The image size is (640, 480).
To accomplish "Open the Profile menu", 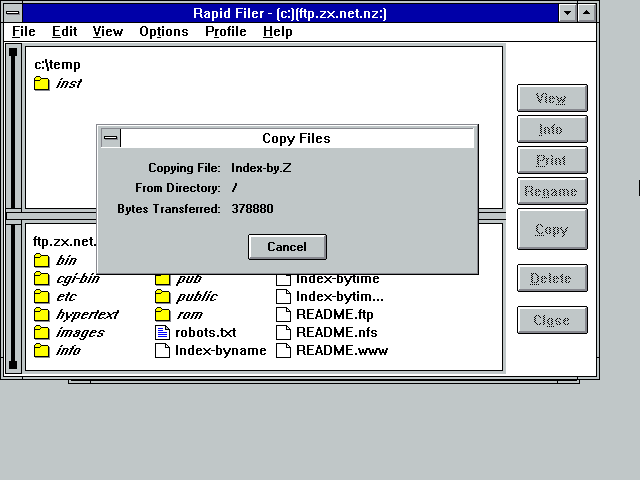I will pos(226,31).
